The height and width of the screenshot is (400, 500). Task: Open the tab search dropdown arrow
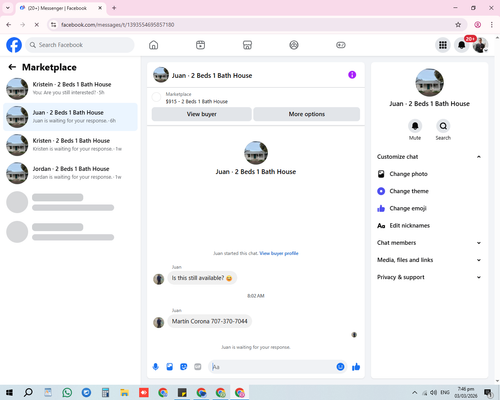pyautogui.click(x=8, y=8)
